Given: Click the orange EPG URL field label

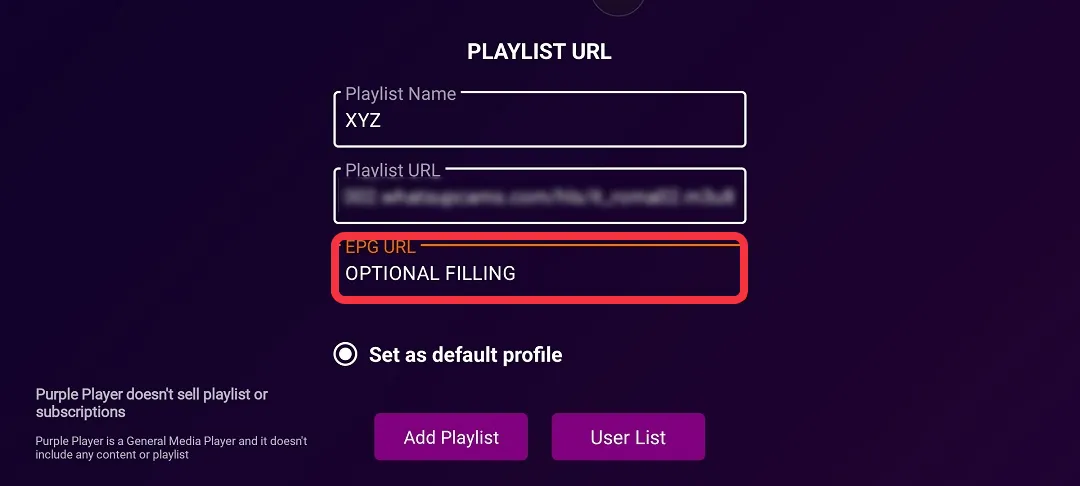Looking at the screenshot, I should coord(380,248).
